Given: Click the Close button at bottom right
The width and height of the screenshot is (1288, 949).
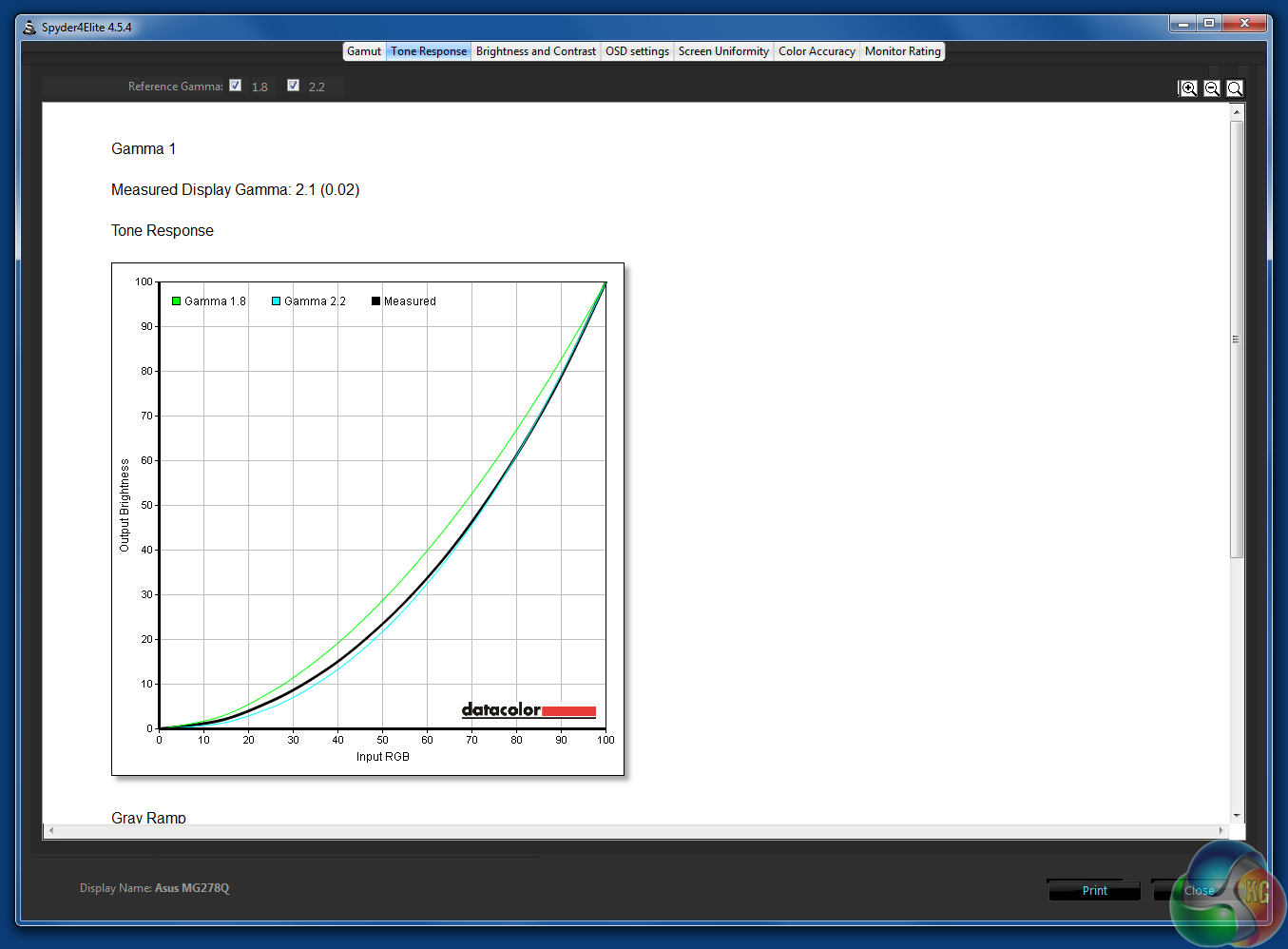Looking at the screenshot, I should [1199, 891].
